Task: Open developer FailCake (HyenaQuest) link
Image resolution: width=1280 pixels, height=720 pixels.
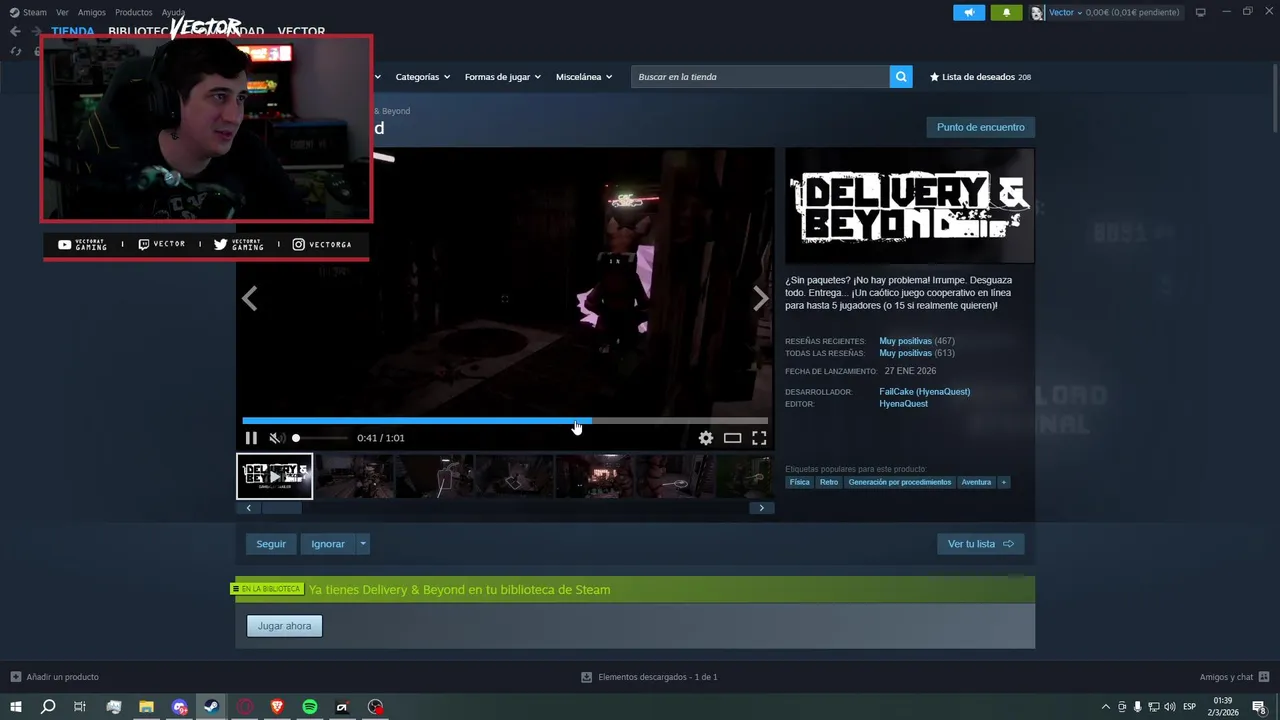Action: click(x=924, y=392)
